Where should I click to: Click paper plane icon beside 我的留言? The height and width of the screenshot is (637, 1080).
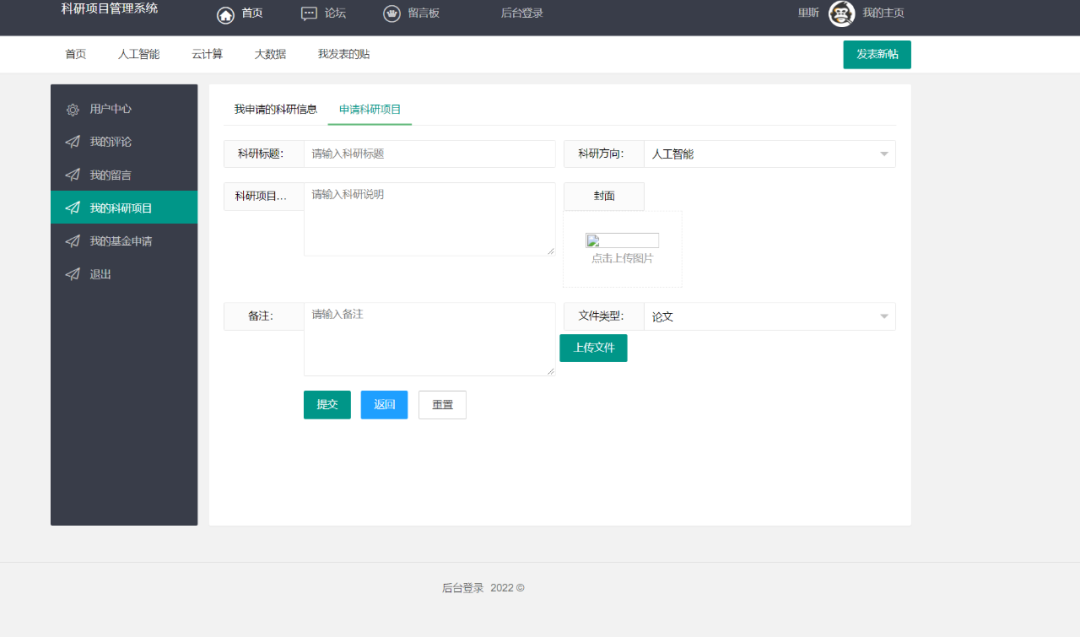[x=72, y=175]
